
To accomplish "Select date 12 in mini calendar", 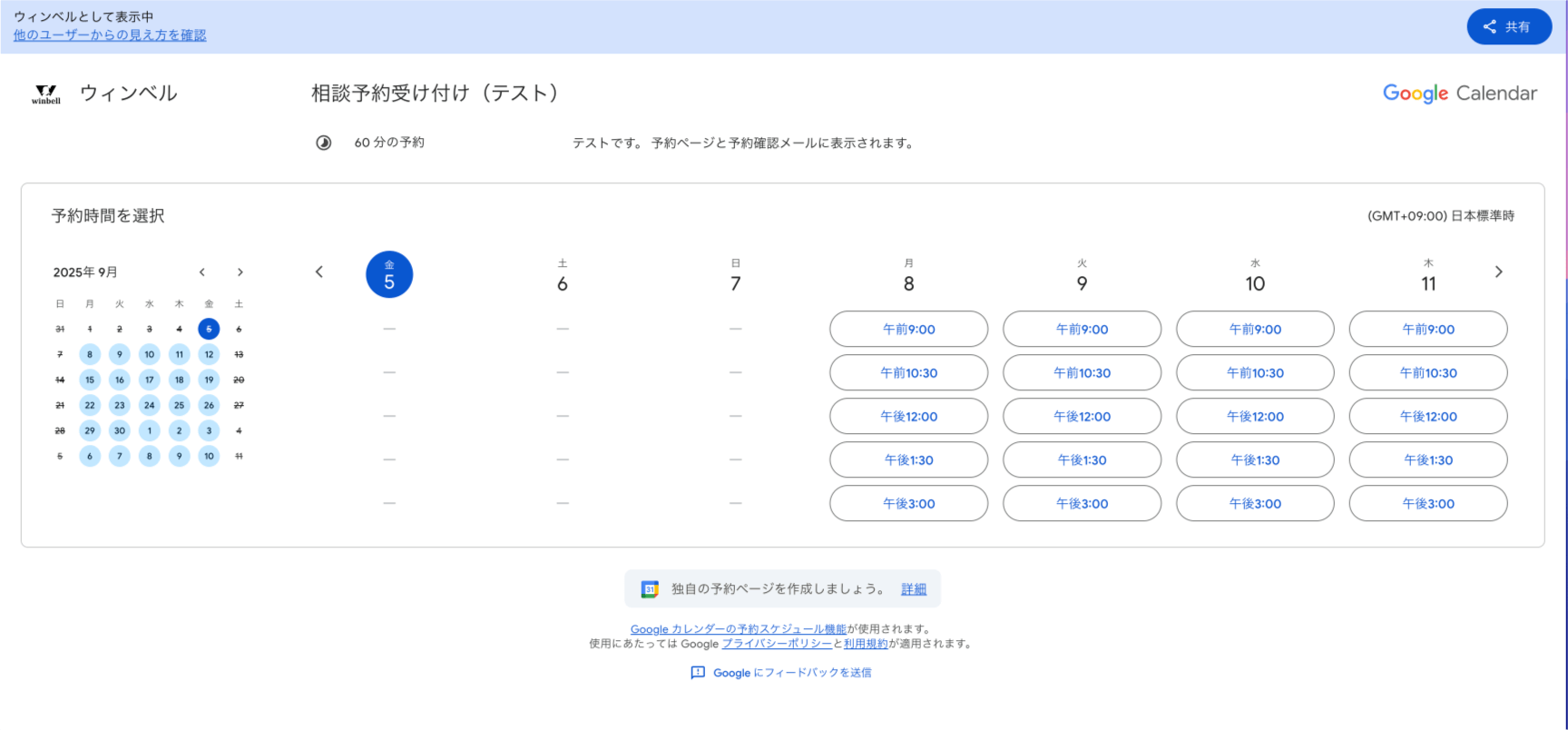I will tap(209, 354).
